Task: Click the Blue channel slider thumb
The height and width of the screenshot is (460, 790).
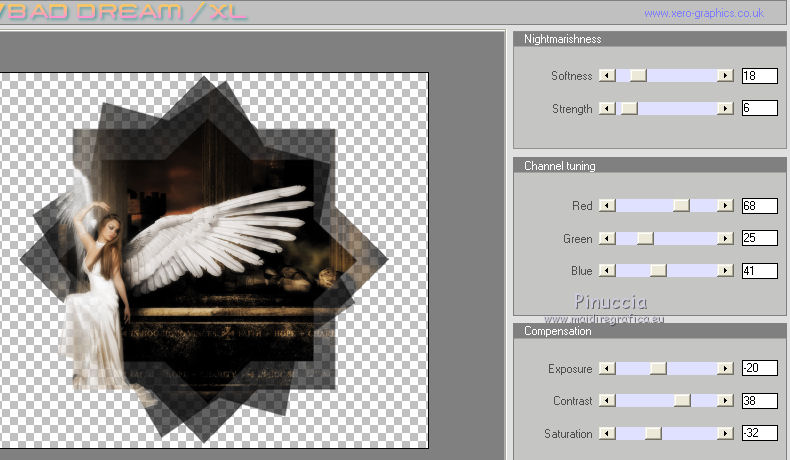Action: [659, 271]
